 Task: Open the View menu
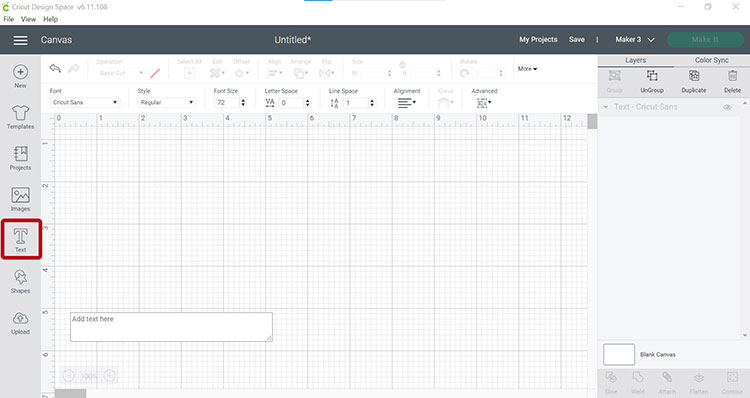click(x=28, y=19)
